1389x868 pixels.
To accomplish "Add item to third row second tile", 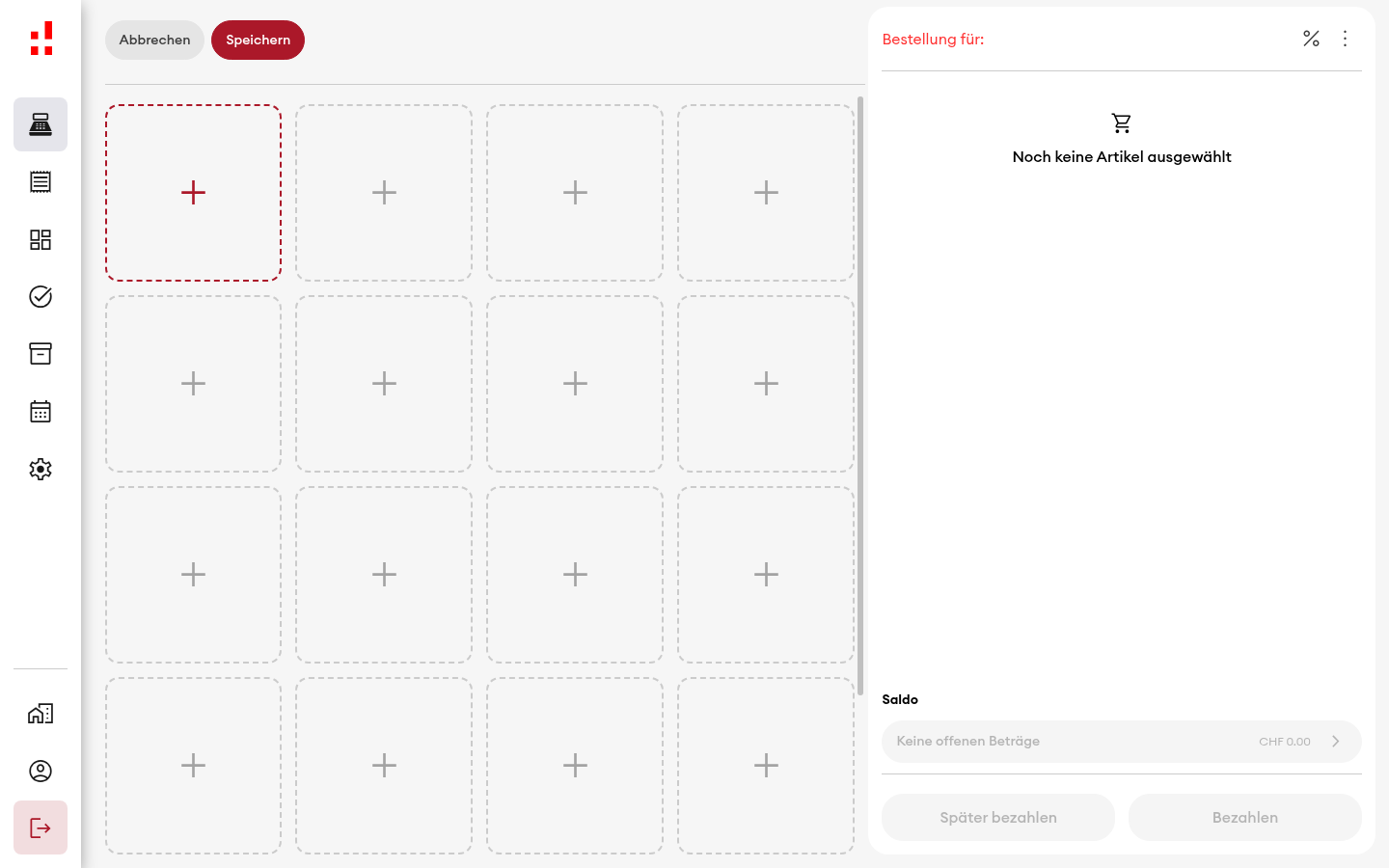I will 384,575.
